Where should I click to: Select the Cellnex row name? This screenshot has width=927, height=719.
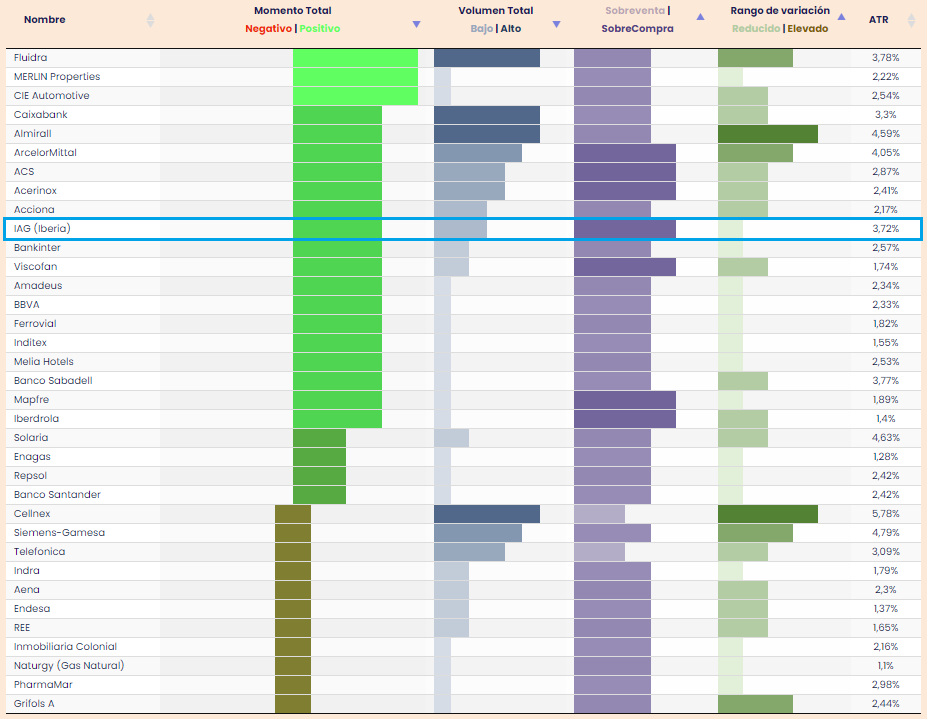pyautogui.click(x=32, y=513)
